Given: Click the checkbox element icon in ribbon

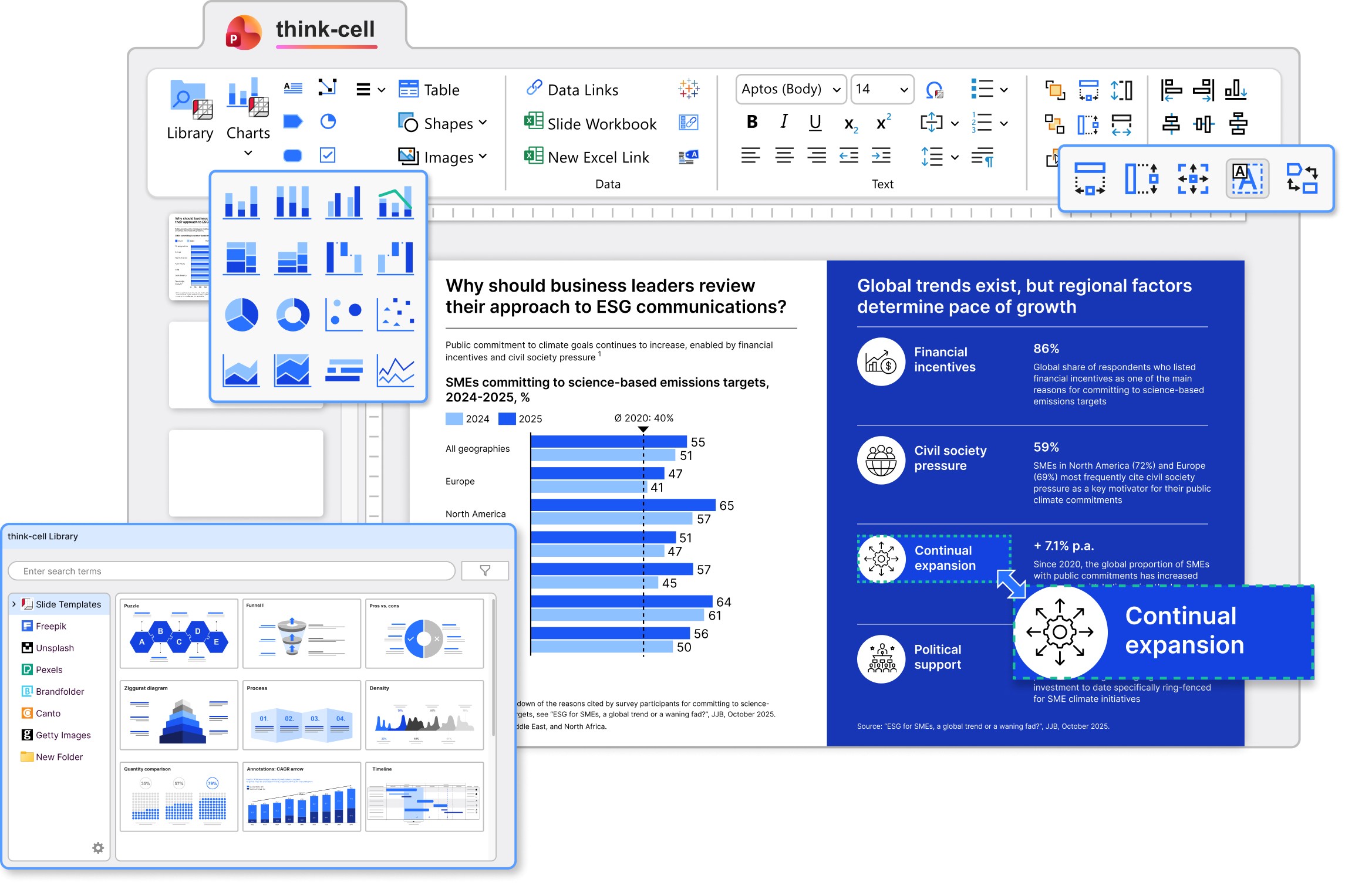Looking at the screenshot, I should [328, 155].
